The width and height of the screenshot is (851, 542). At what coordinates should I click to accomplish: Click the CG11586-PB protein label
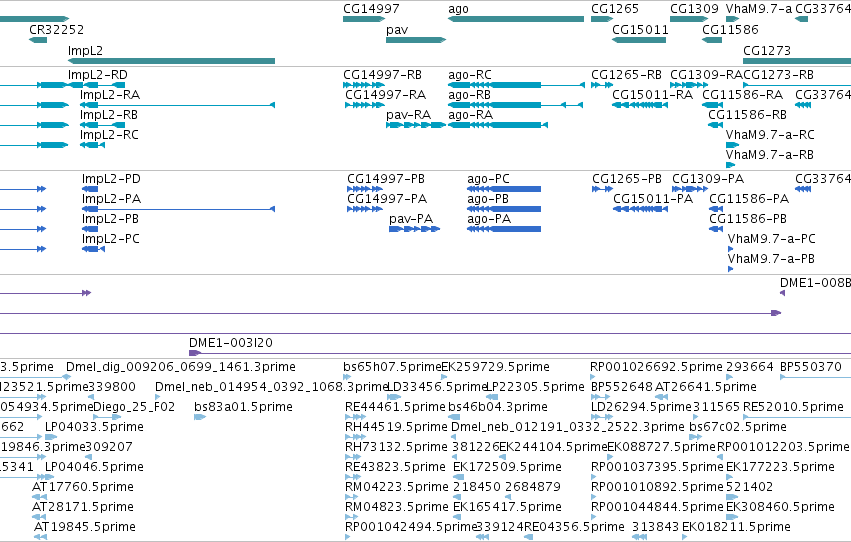[748, 219]
